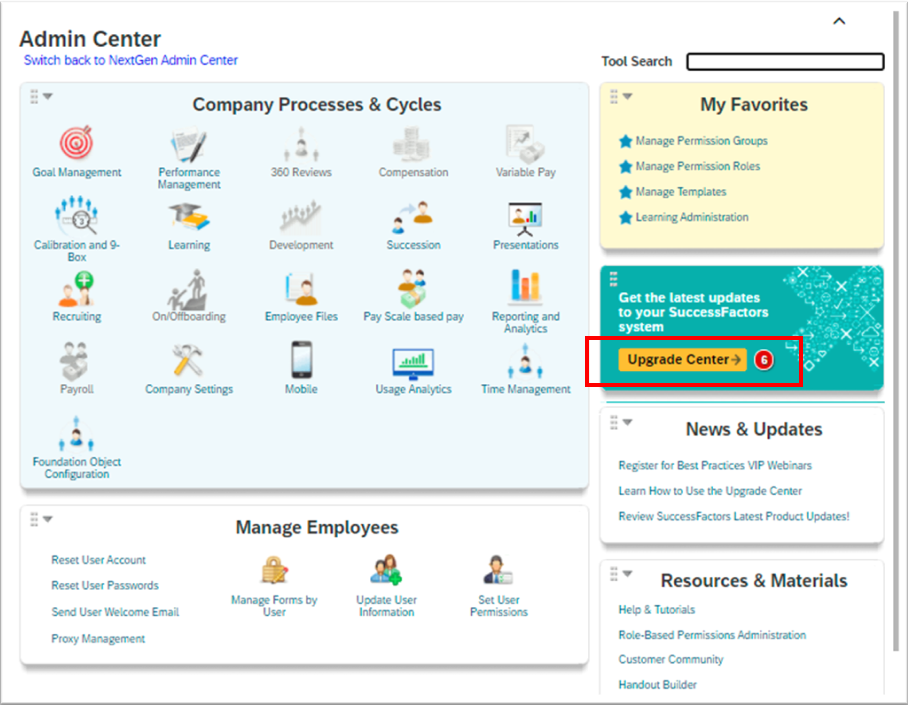Viewport: 908px width, 705px height.
Task: Collapse header with the top chevron
Action: [839, 21]
